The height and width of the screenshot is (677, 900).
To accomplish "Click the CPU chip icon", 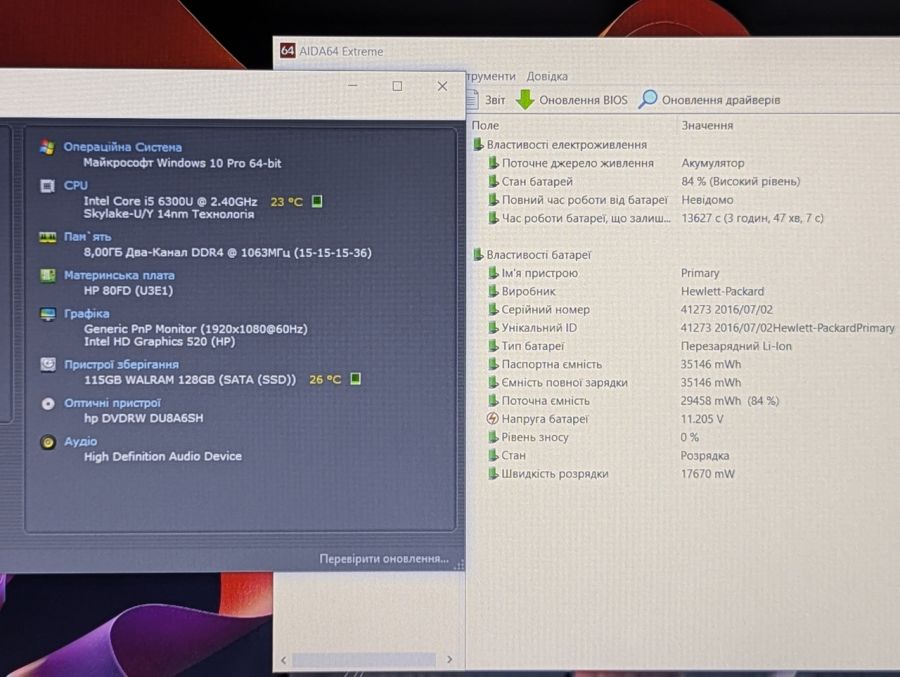I will 47,185.
